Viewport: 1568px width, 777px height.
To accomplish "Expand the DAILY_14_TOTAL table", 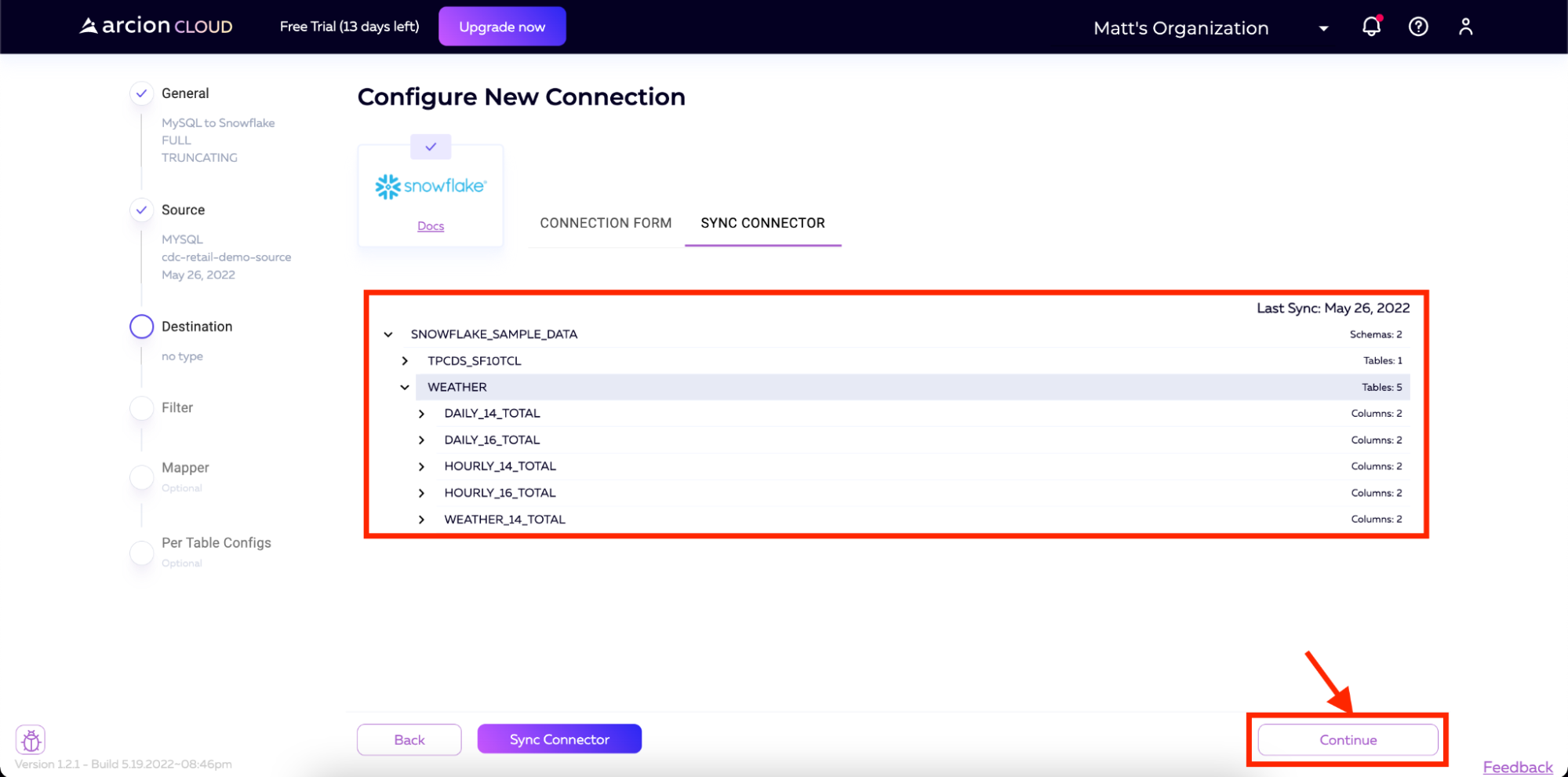I will tap(421, 414).
